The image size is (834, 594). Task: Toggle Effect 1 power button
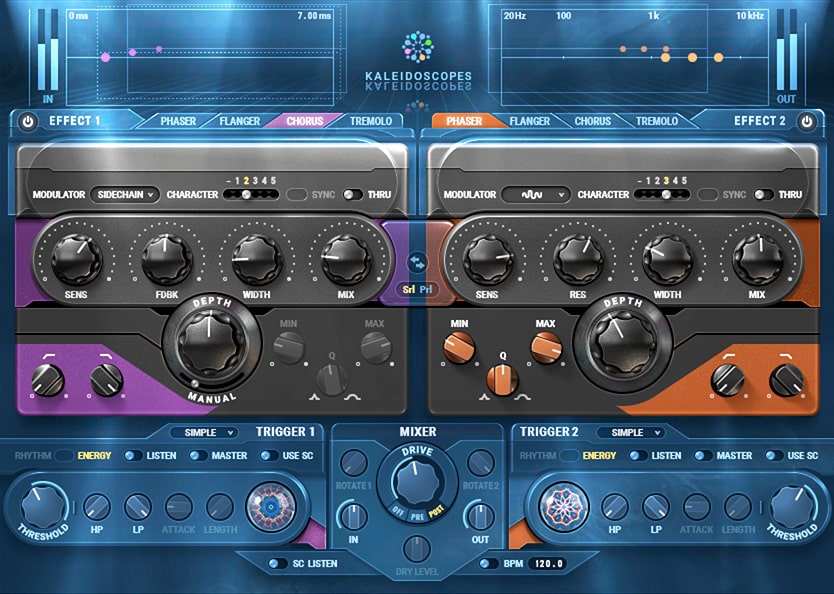[x=28, y=122]
